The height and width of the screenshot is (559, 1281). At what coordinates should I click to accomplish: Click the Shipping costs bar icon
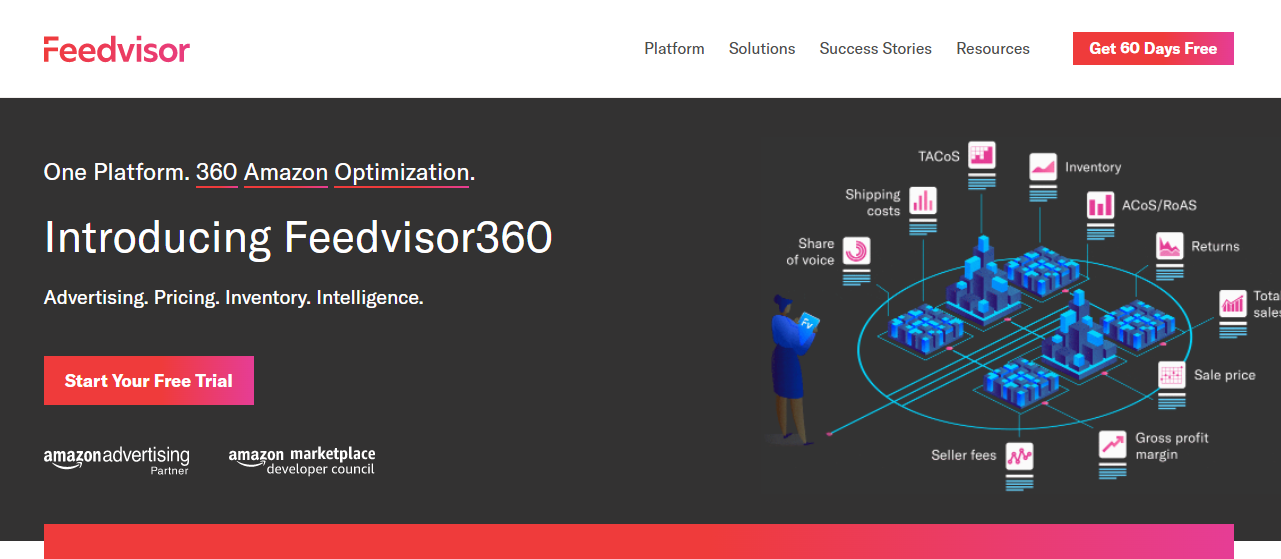point(923,201)
